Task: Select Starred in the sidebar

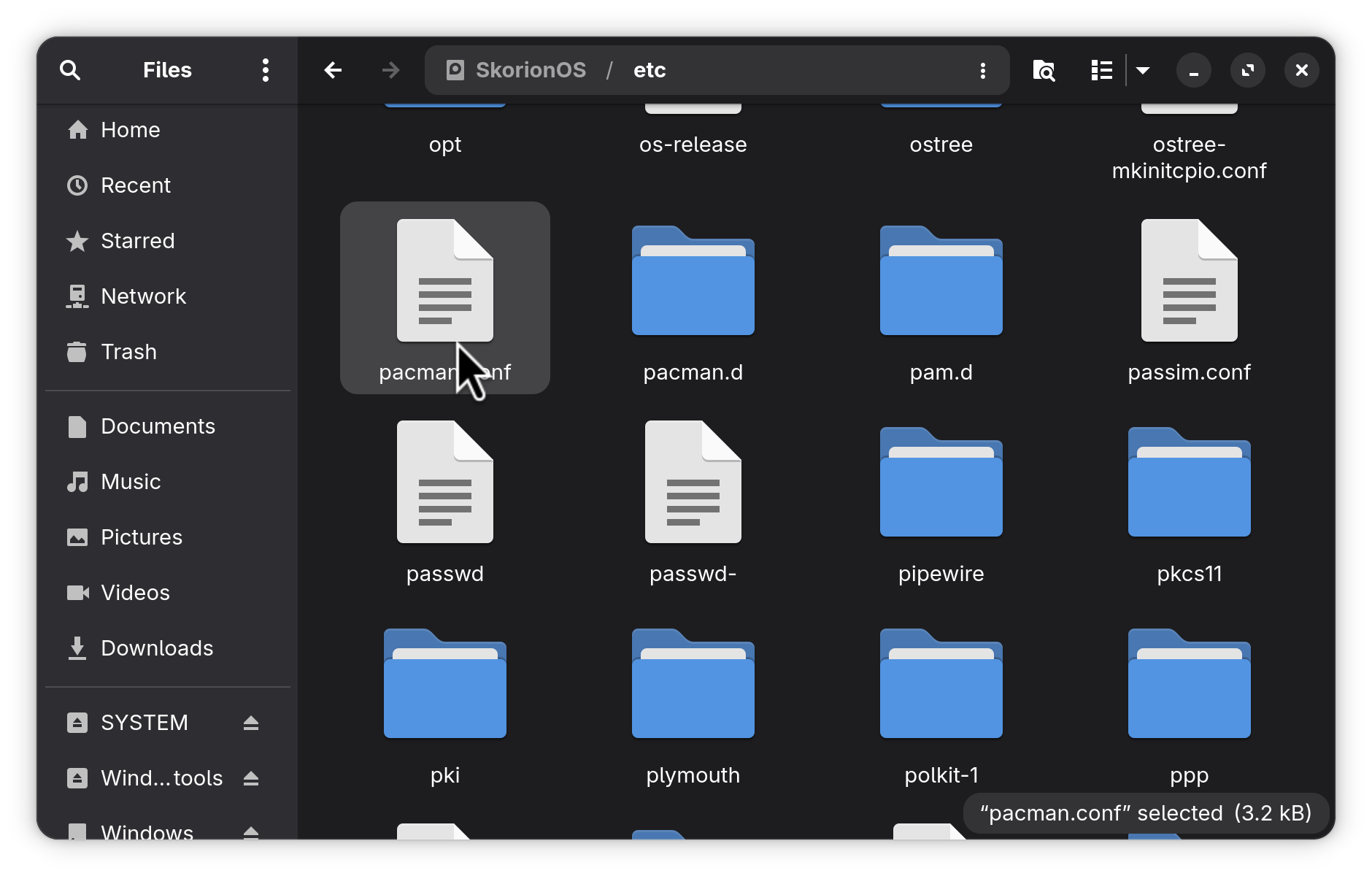Action: [137, 241]
